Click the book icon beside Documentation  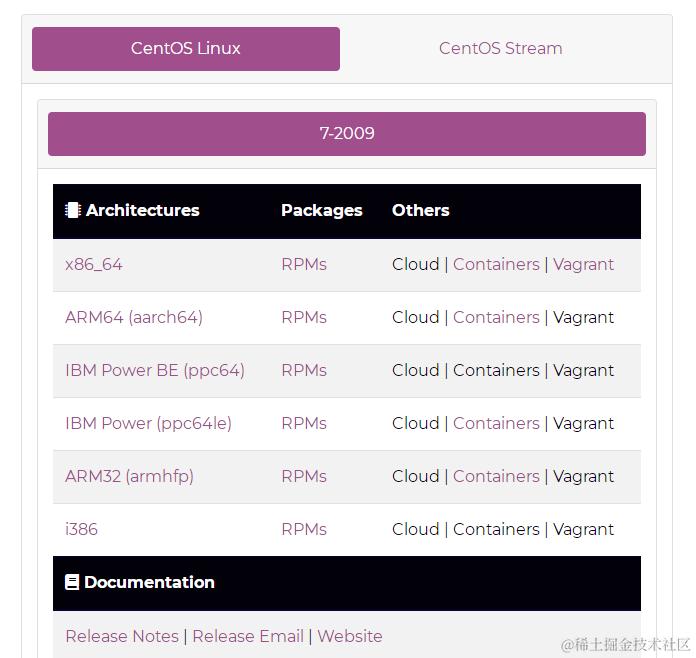(72, 582)
